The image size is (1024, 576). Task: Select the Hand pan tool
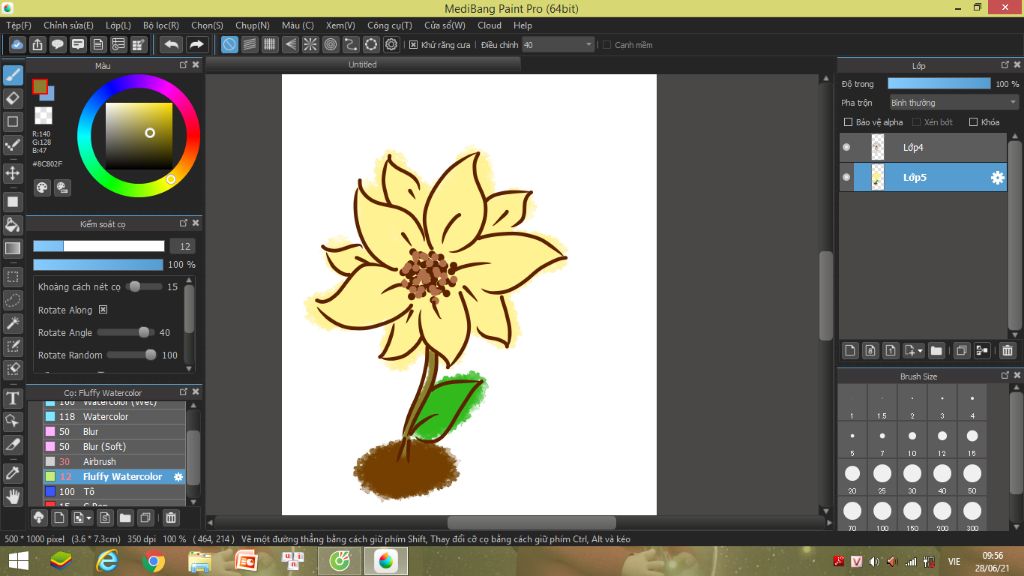click(x=13, y=496)
